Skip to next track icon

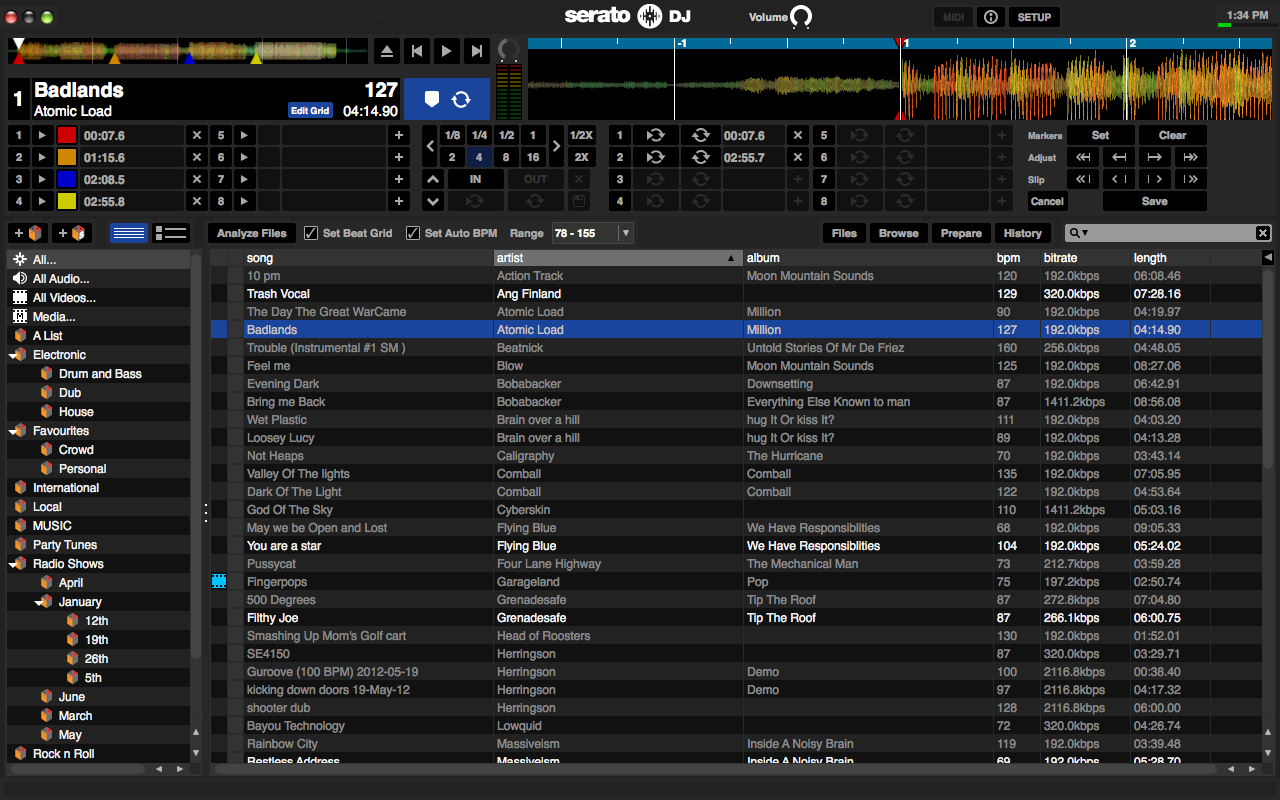(477, 51)
